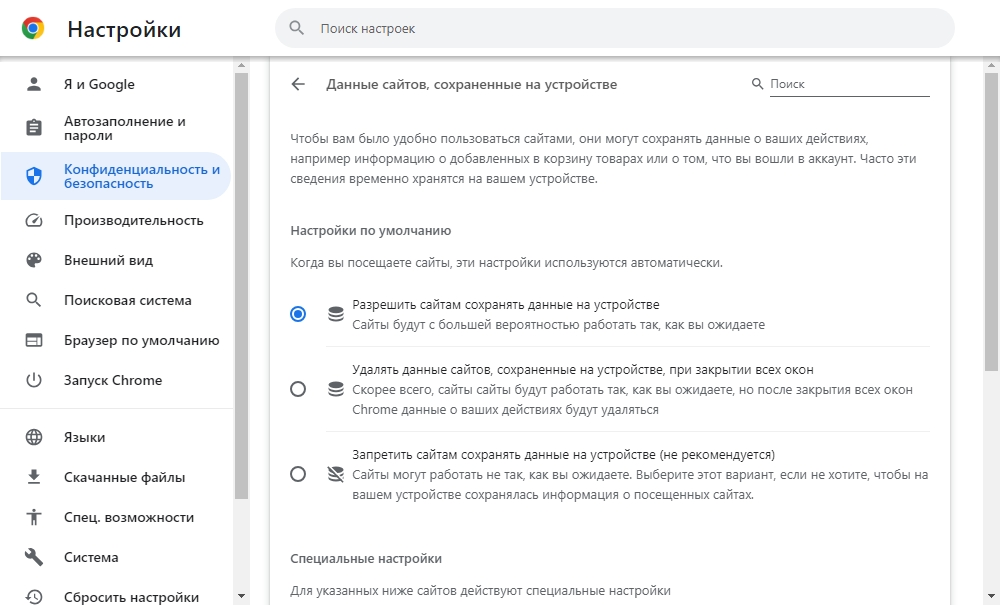Click sidebar scrollbar down arrow

tap(241, 597)
